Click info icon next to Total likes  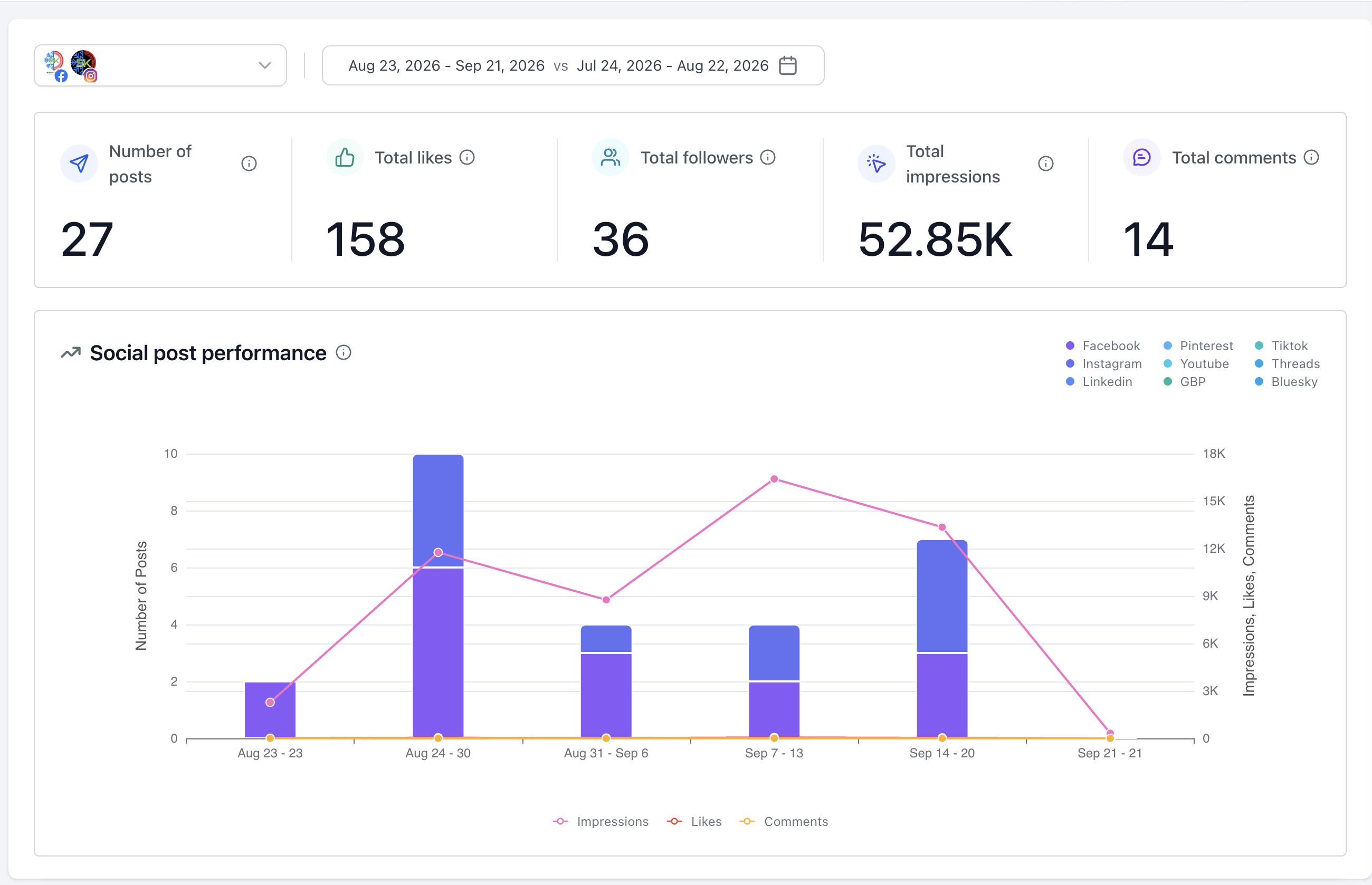click(467, 158)
